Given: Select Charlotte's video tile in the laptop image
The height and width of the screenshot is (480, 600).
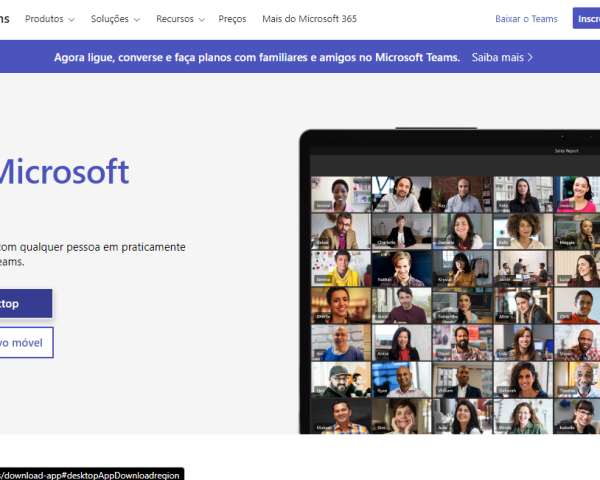Looking at the screenshot, I should click(401, 231).
